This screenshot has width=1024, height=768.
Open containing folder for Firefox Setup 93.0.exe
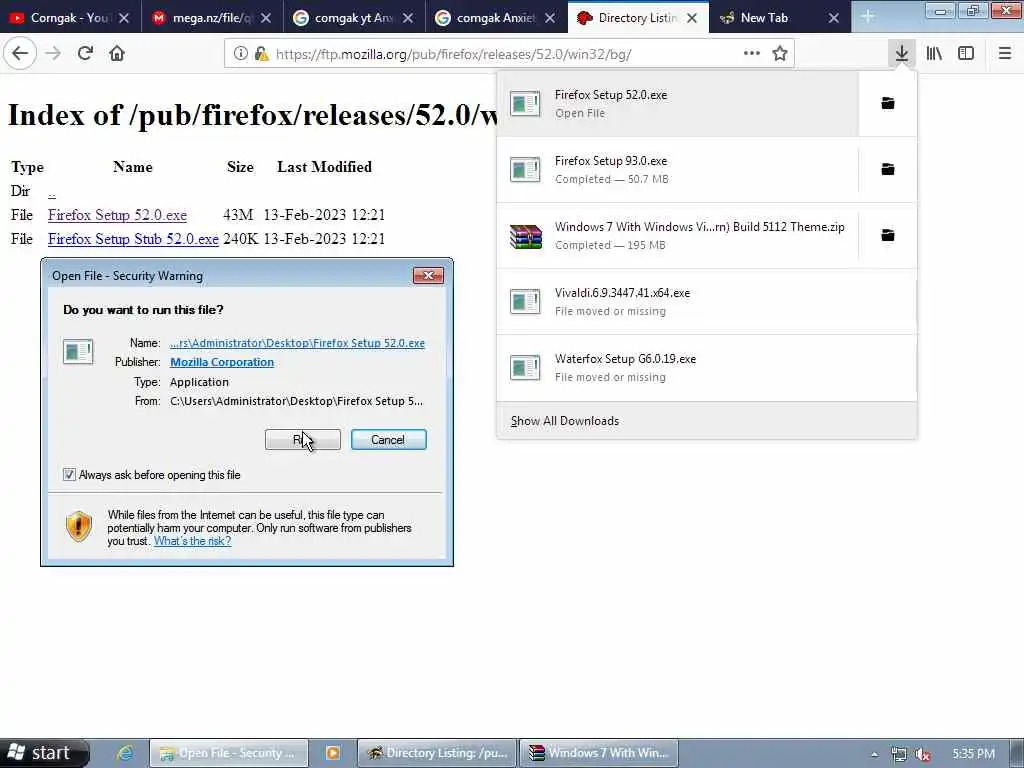888,169
